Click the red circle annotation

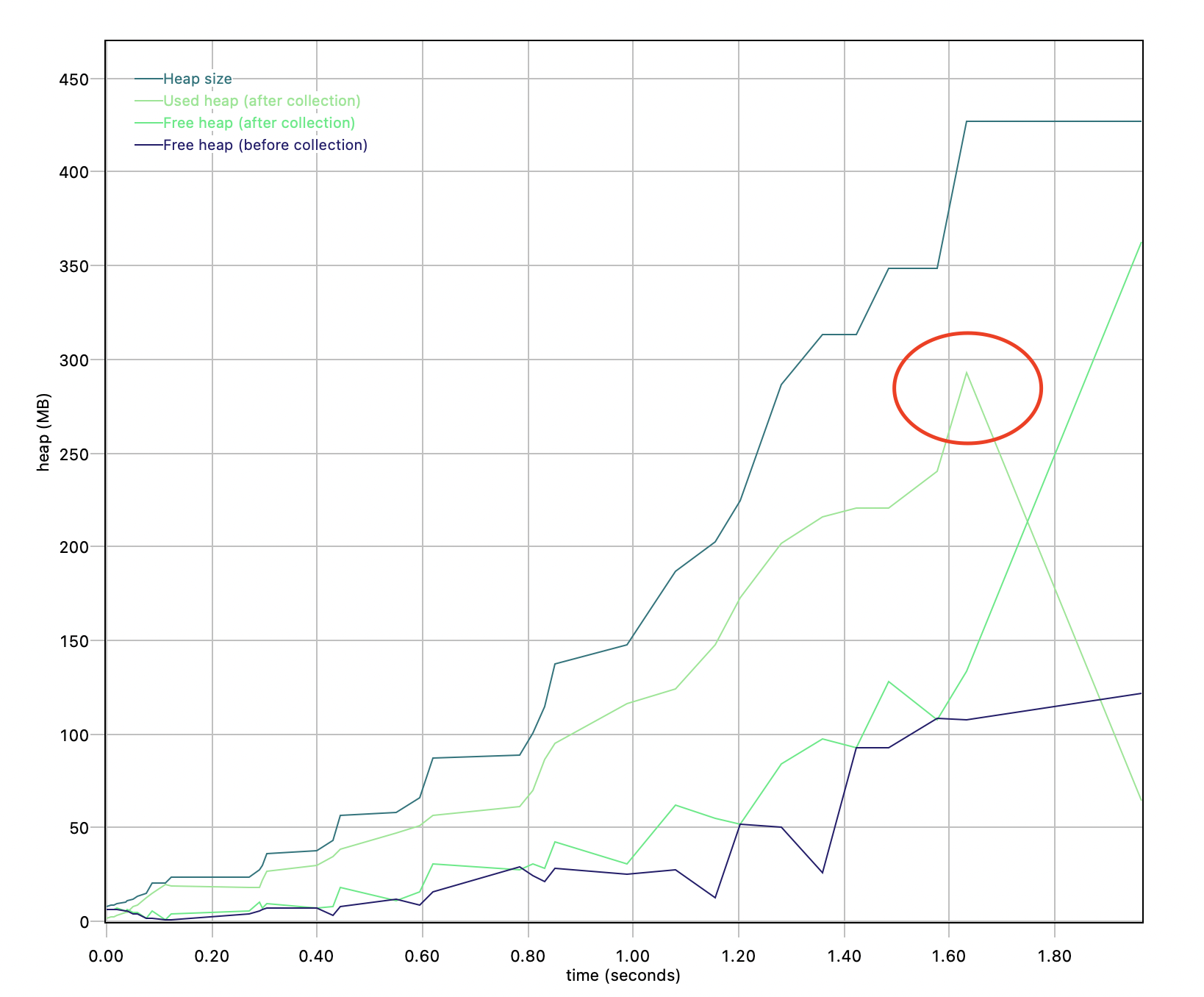pyautogui.click(x=967, y=387)
